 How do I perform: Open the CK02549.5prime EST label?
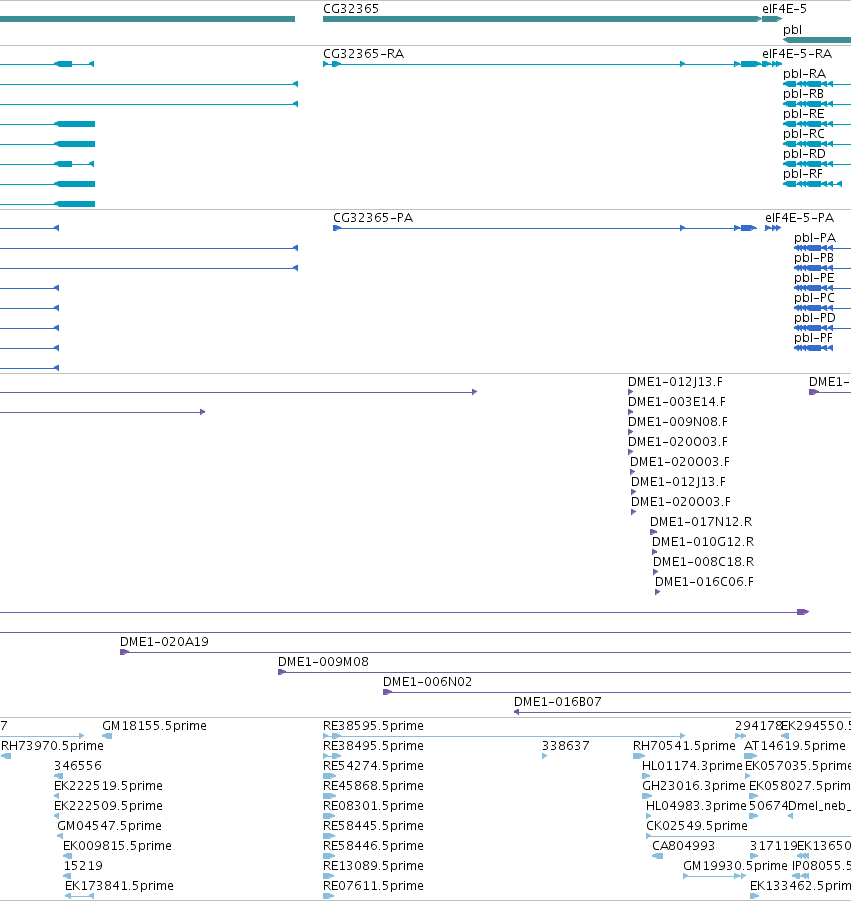point(696,826)
